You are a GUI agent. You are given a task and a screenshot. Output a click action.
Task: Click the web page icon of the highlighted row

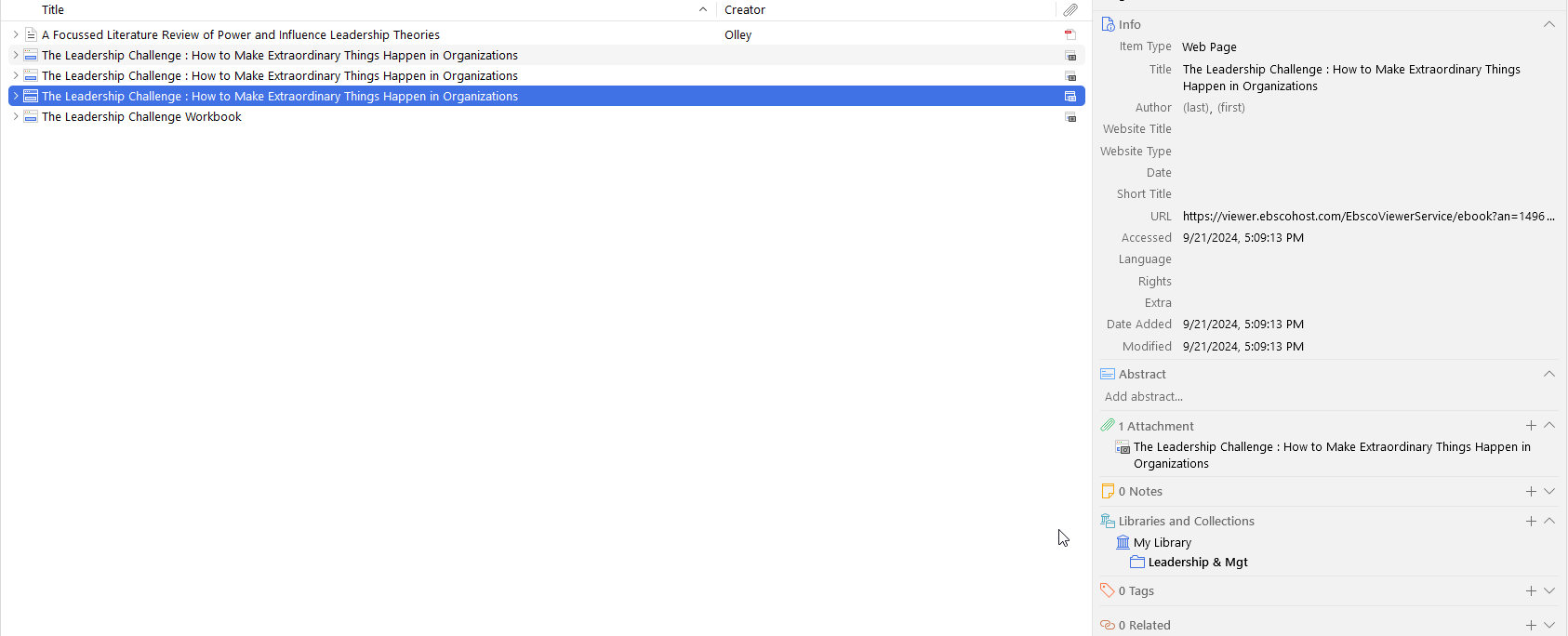click(x=31, y=96)
